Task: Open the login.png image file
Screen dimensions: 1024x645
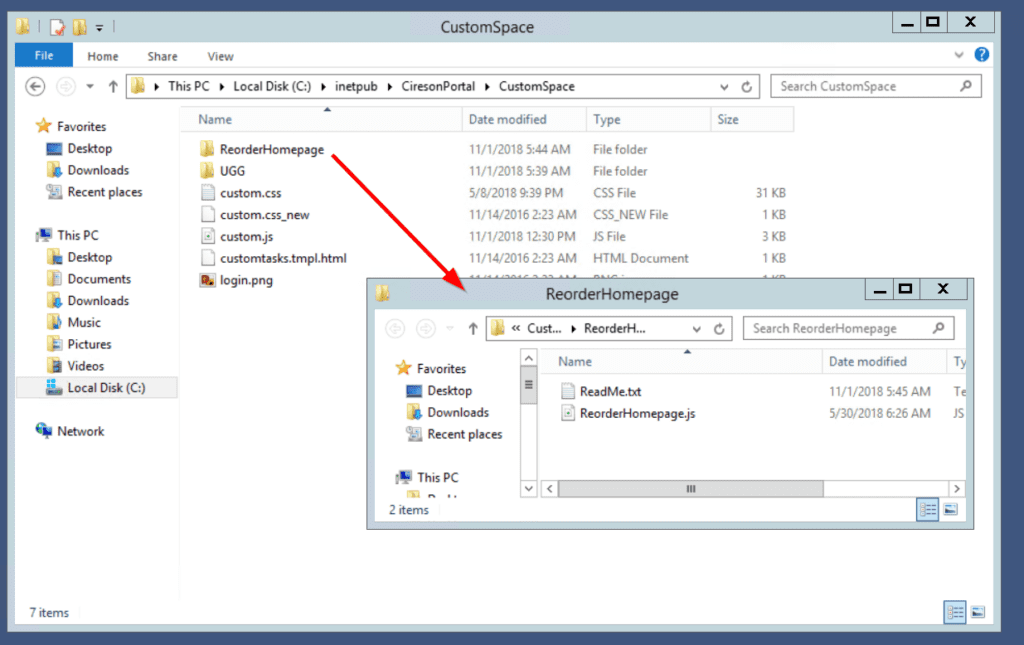Action: pyautogui.click(x=245, y=280)
